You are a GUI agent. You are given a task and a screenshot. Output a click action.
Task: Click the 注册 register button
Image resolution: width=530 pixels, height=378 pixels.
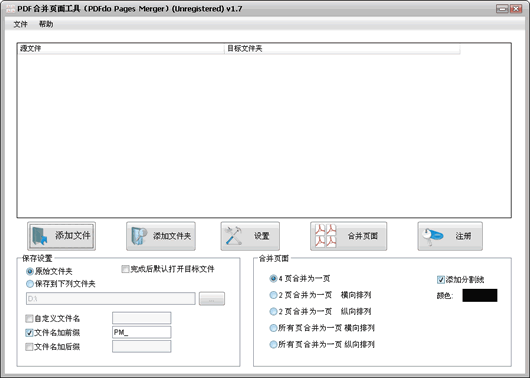pyautogui.click(x=450, y=236)
